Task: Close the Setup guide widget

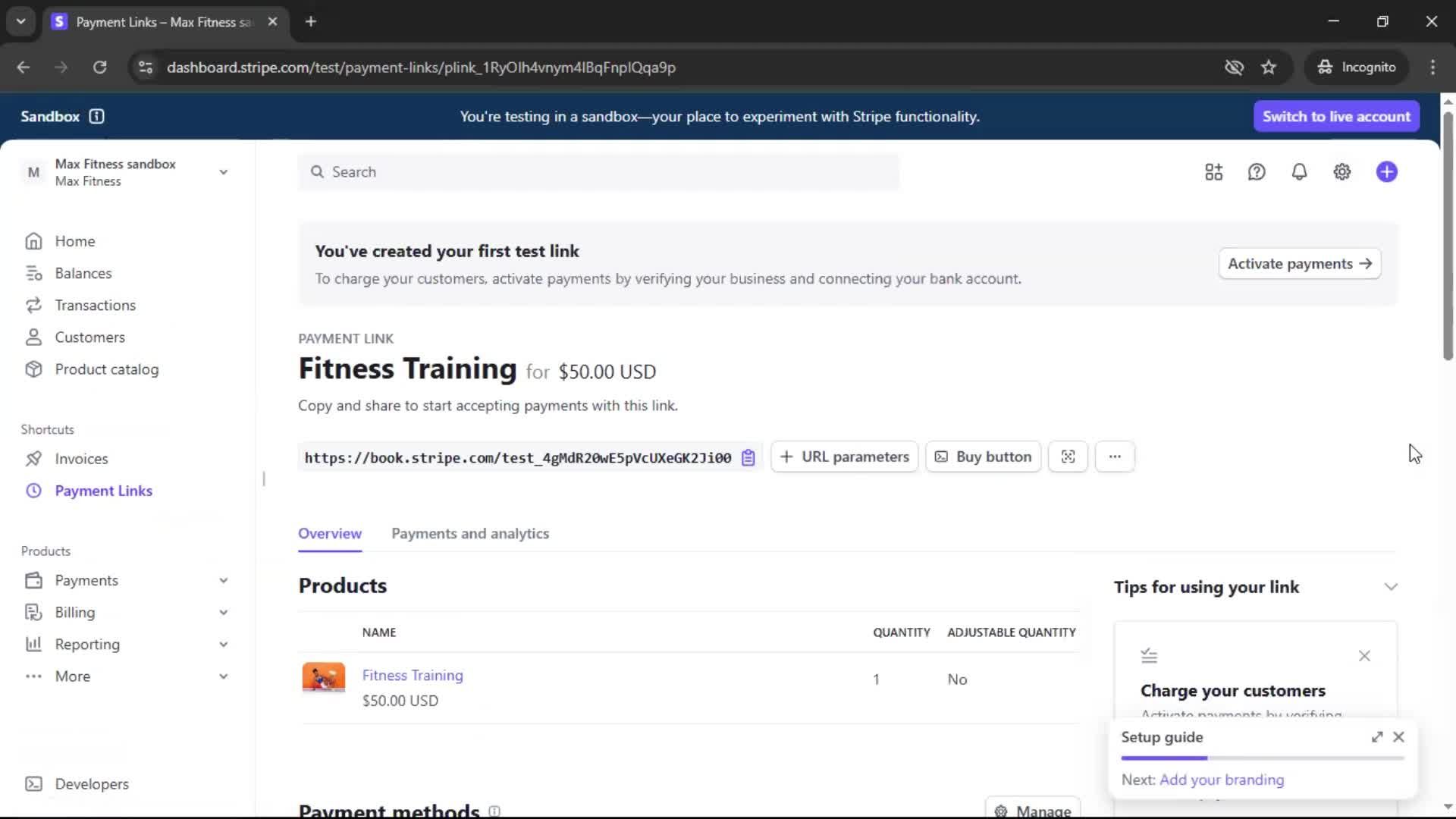Action: (1398, 737)
